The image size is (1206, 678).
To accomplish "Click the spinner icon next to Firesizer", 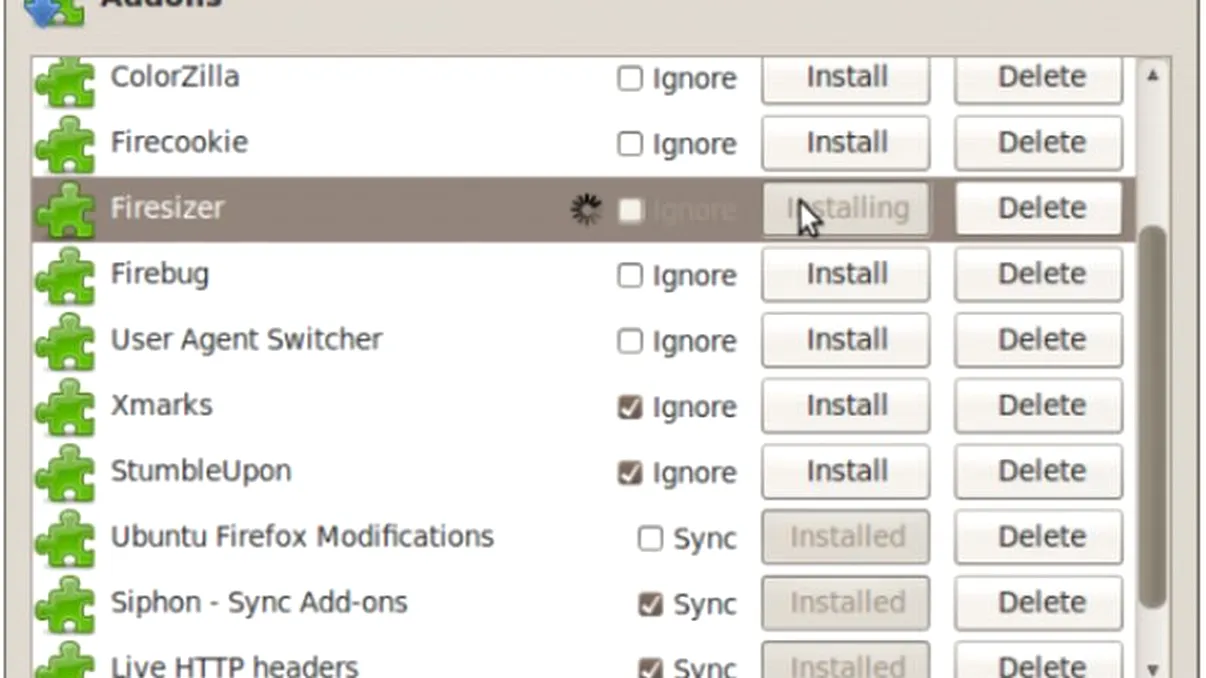I will pos(586,208).
